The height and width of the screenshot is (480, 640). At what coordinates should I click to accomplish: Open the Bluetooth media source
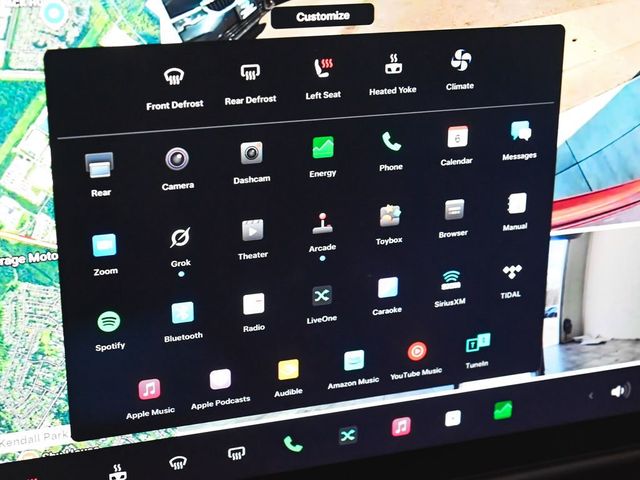click(x=182, y=313)
